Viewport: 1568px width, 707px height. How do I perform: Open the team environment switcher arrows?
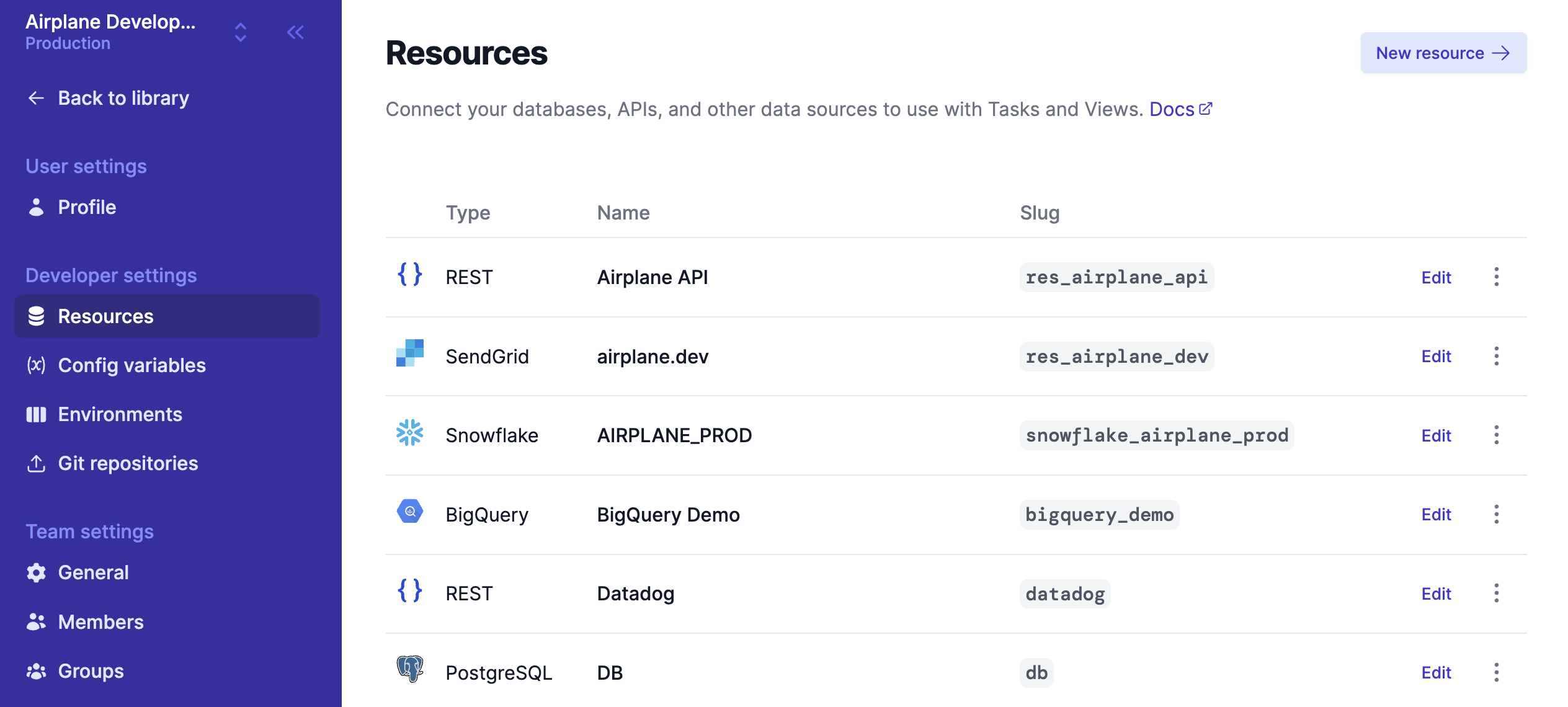point(241,32)
